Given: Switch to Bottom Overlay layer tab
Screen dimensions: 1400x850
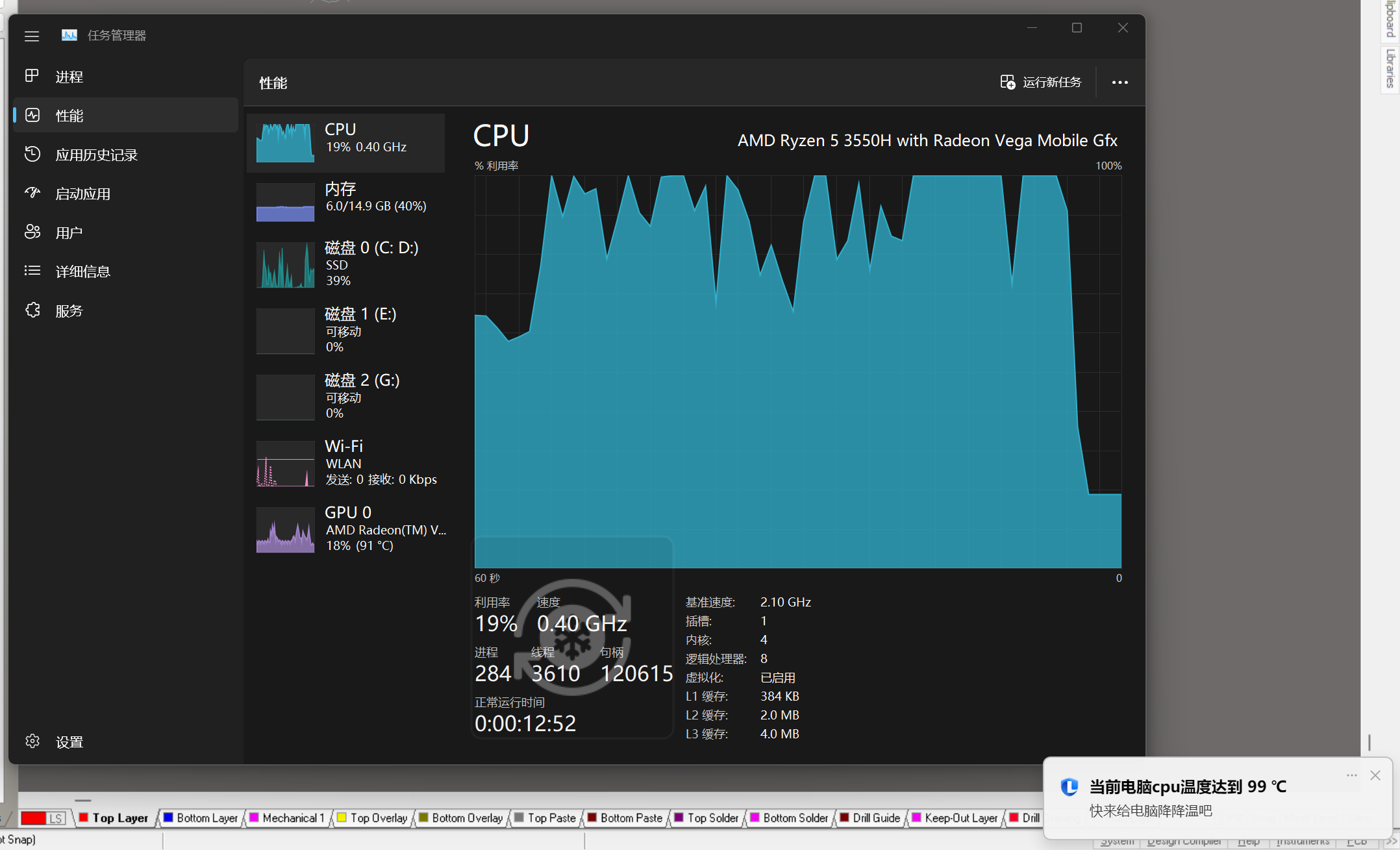Looking at the screenshot, I should (462, 818).
